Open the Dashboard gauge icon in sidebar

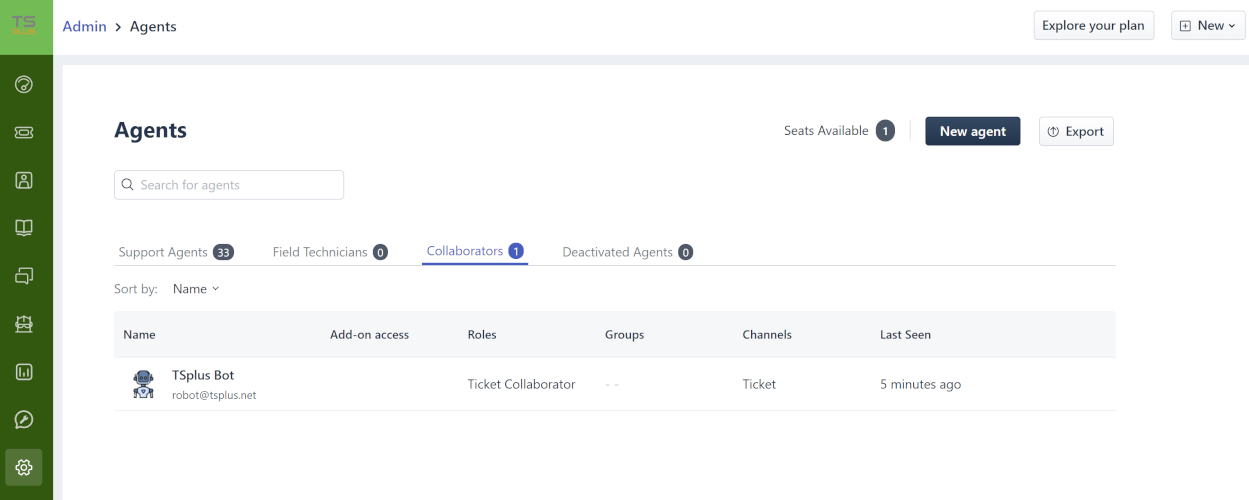click(24, 84)
